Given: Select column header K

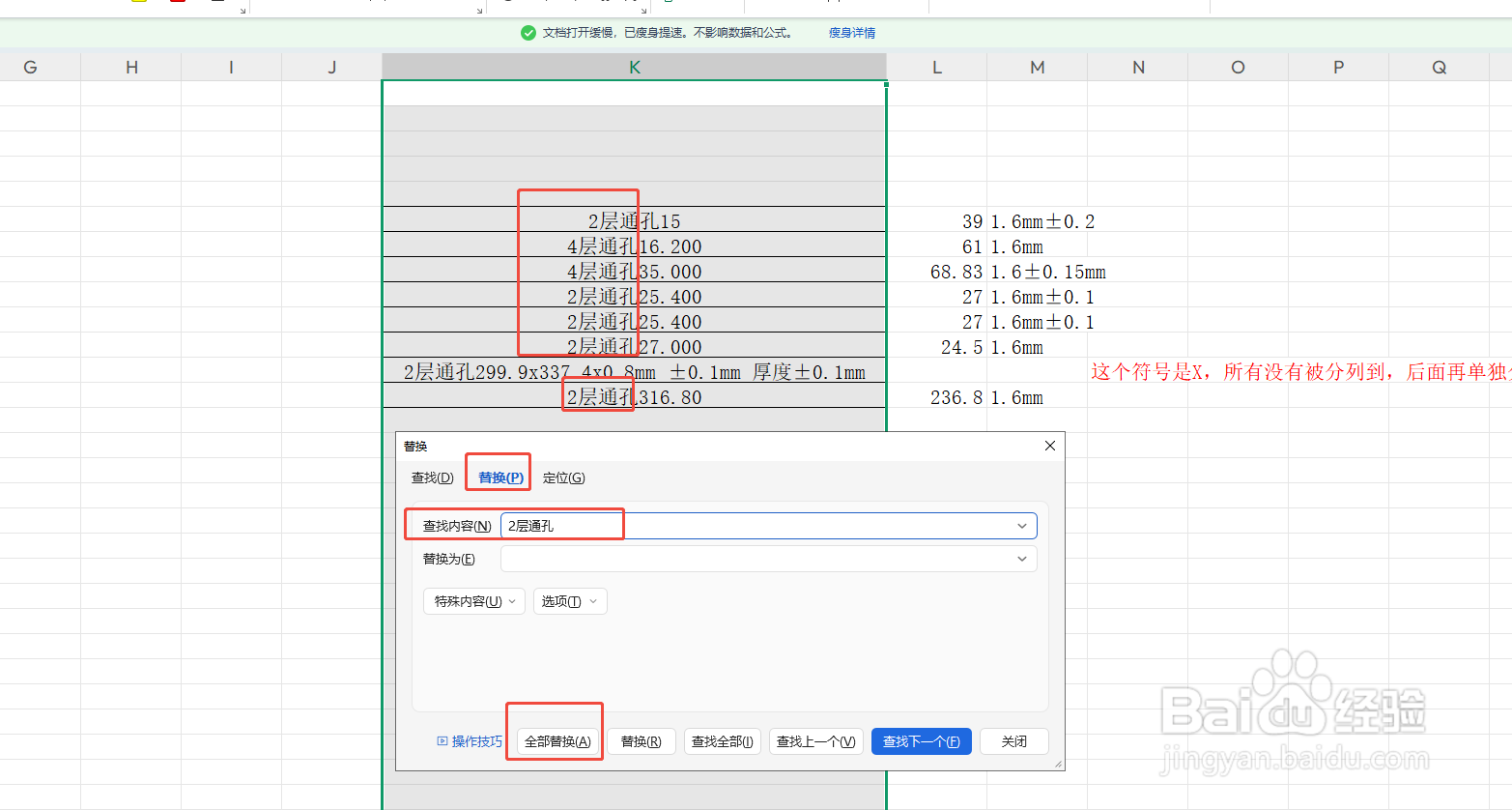Looking at the screenshot, I should [635, 67].
